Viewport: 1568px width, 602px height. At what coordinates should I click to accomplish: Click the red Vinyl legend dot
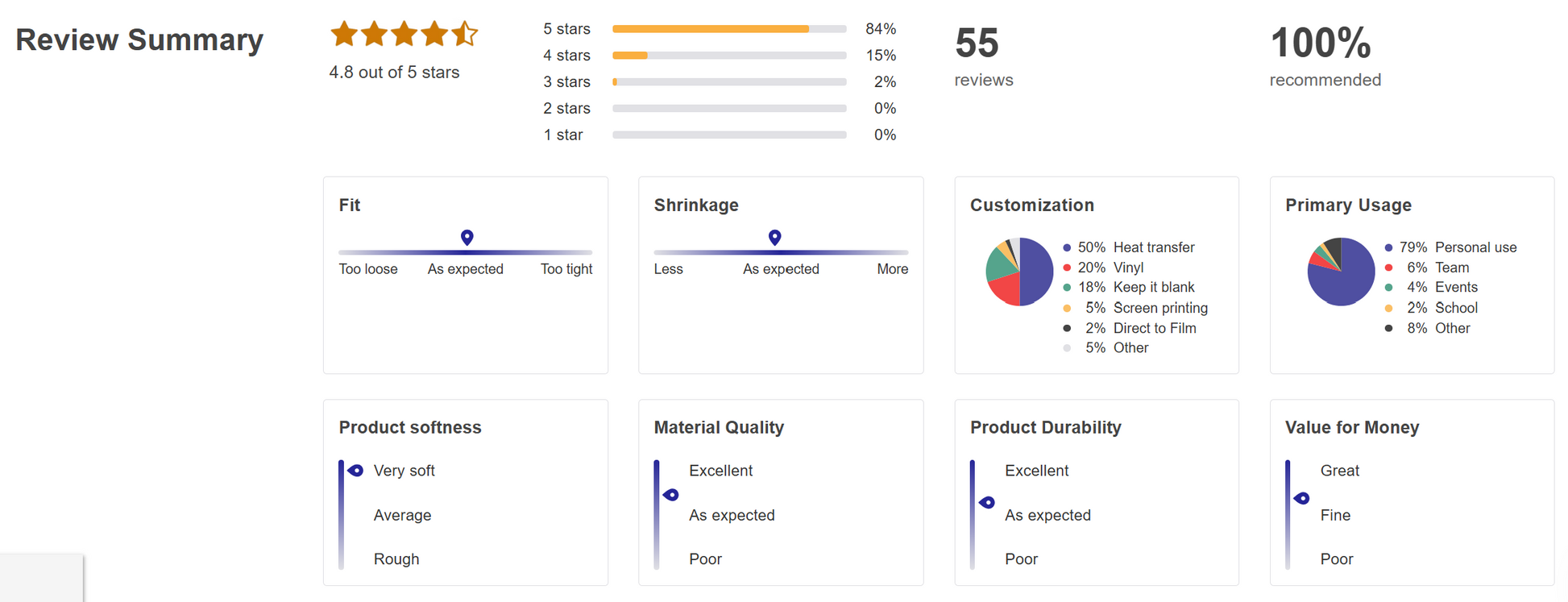tap(1067, 268)
